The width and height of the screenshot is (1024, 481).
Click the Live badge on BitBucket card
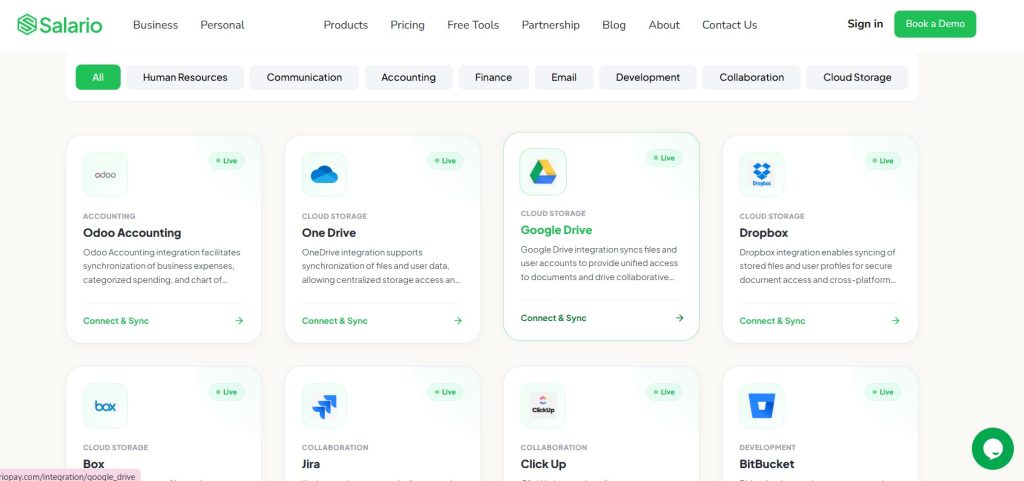click(883, 392)
